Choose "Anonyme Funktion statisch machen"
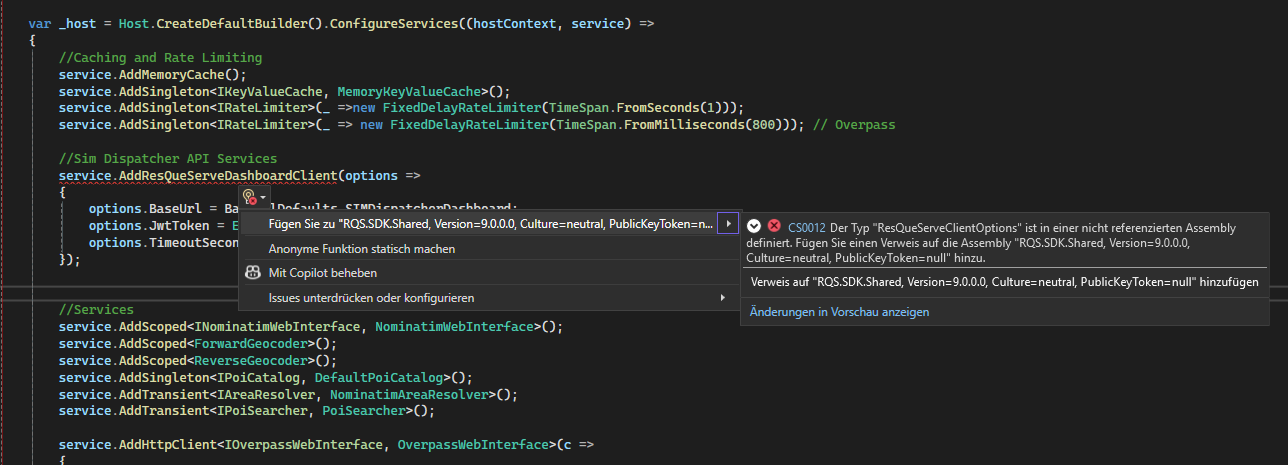1288x465 pixels. click(x=362, y=248)
